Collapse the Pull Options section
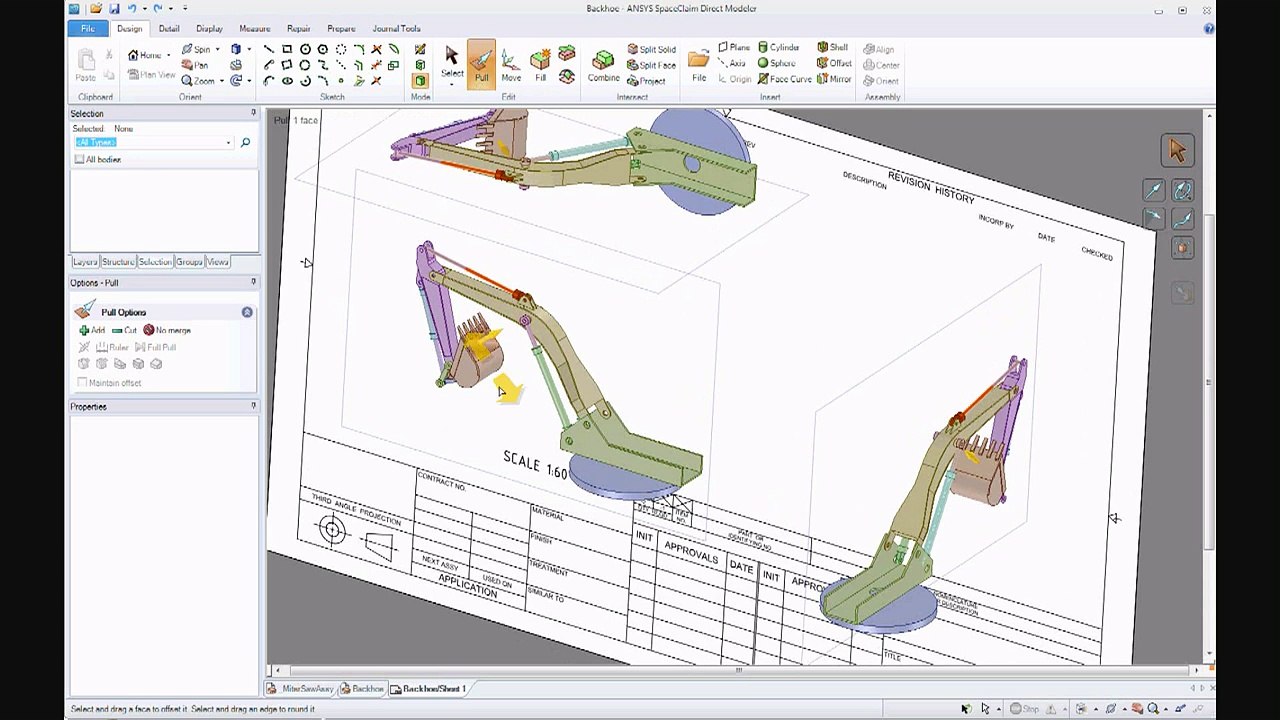This screenshot has height=720, width=1280. 247,312
